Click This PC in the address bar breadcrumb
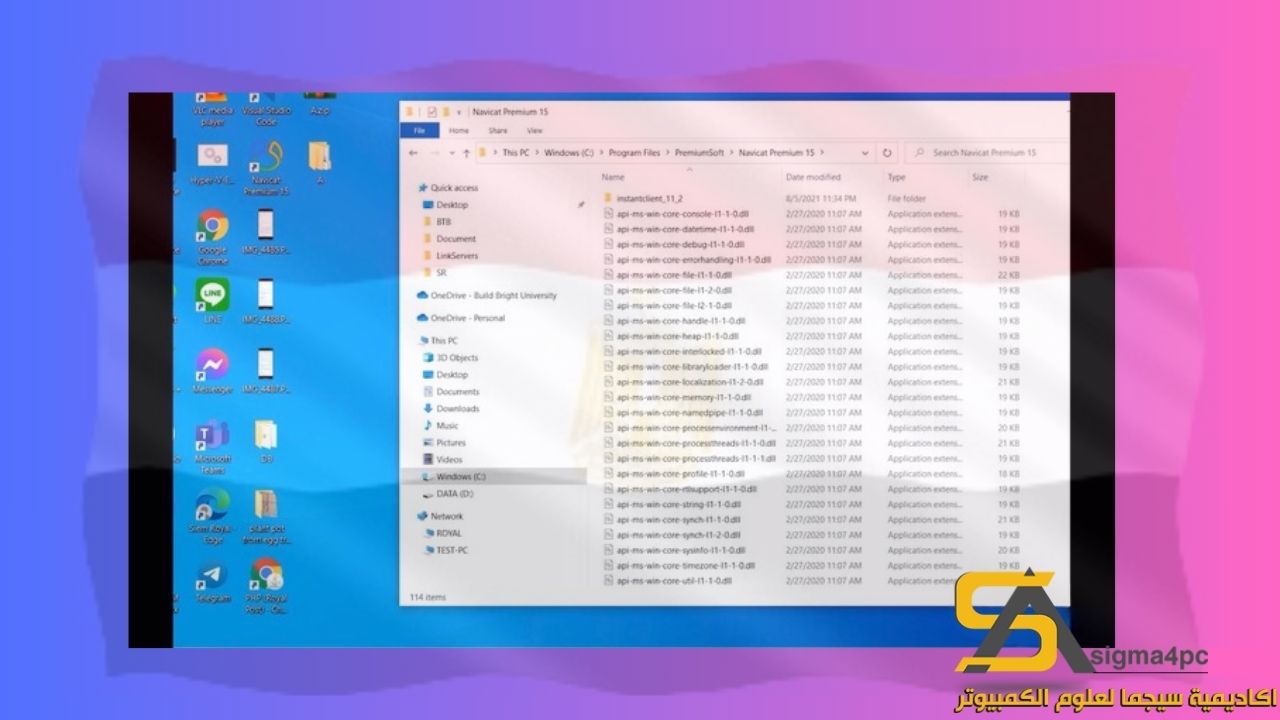The height and width of the screenshot is (720, 1280). [516, 153]
